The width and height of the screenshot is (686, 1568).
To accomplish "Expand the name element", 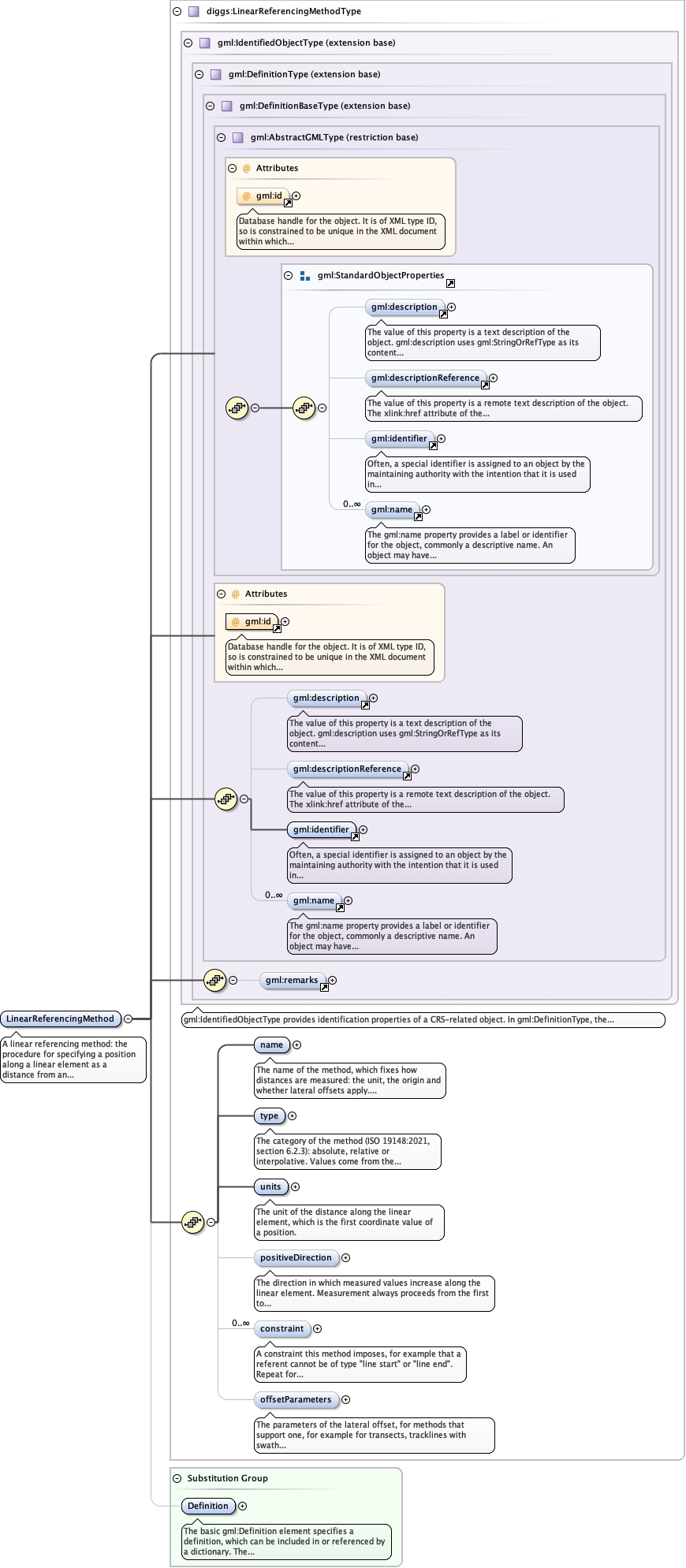I will click(x=297, y=1045).
